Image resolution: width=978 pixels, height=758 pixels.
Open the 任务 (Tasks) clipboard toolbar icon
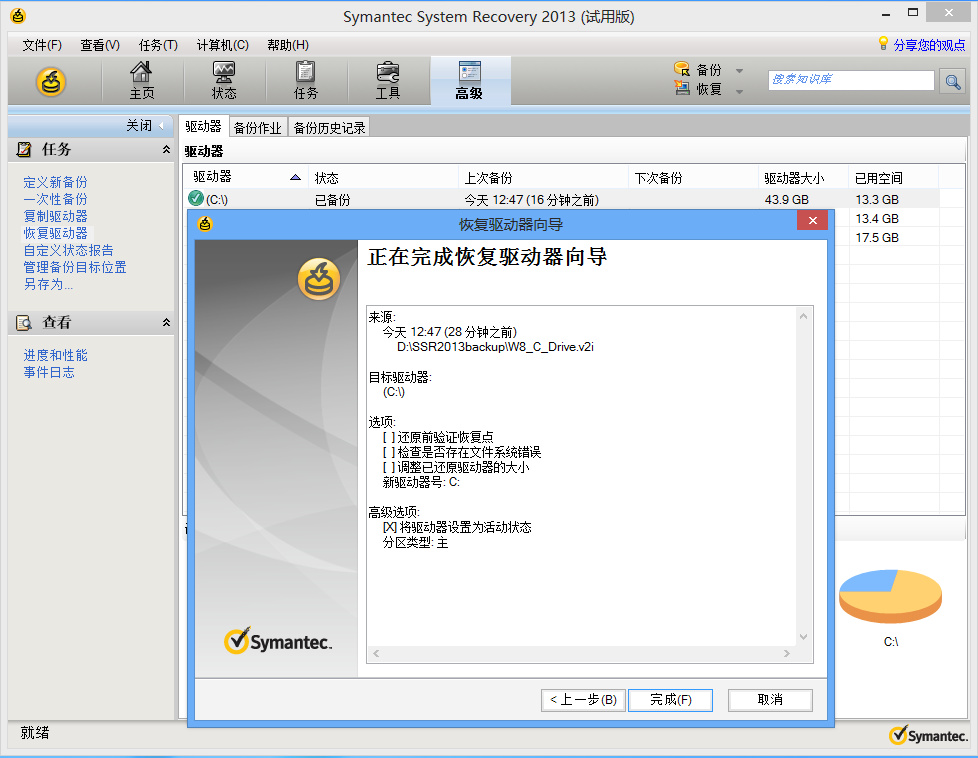[x=306, y=80]
